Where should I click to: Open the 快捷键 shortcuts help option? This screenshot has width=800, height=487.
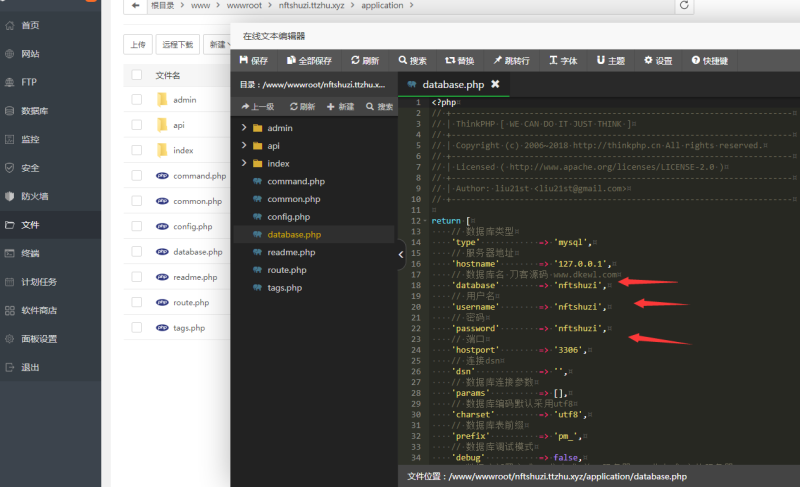click(x=710, y=61)
